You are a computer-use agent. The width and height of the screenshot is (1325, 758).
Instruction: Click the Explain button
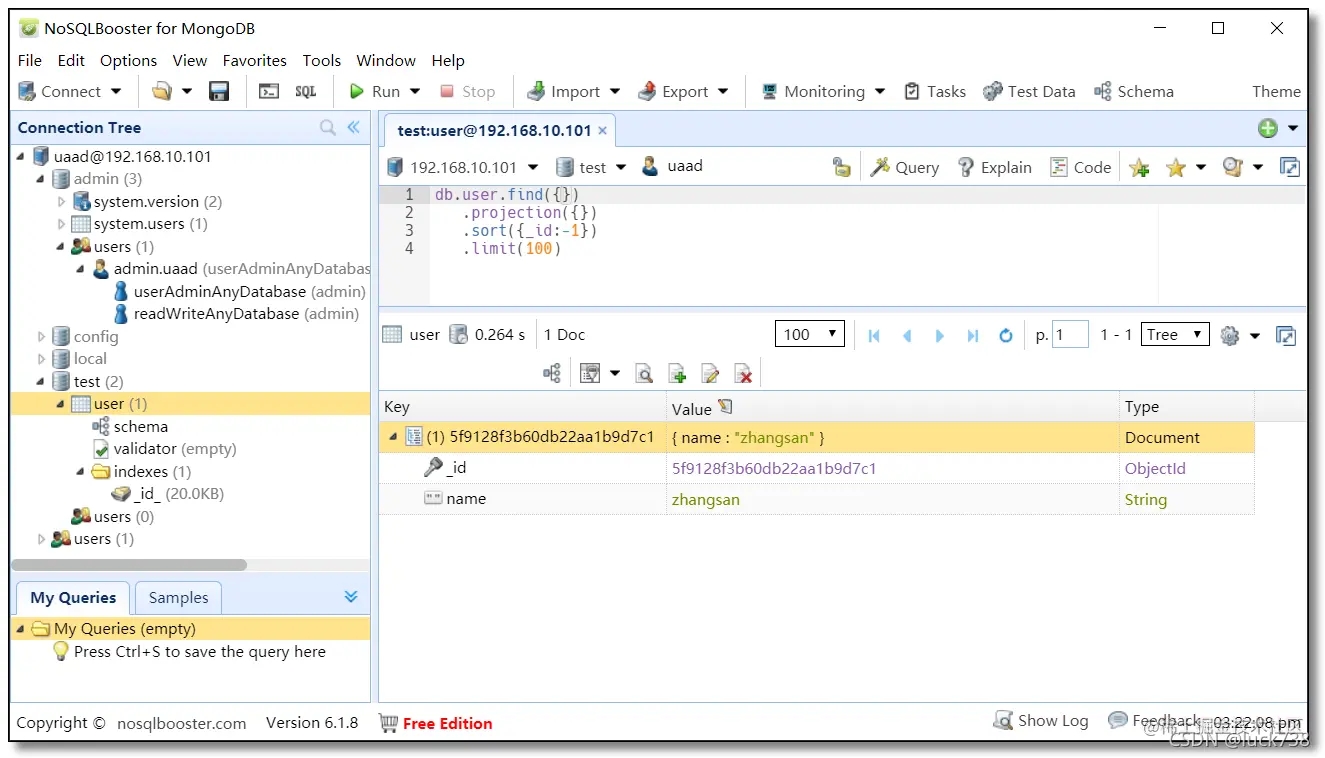pos(994,167)
